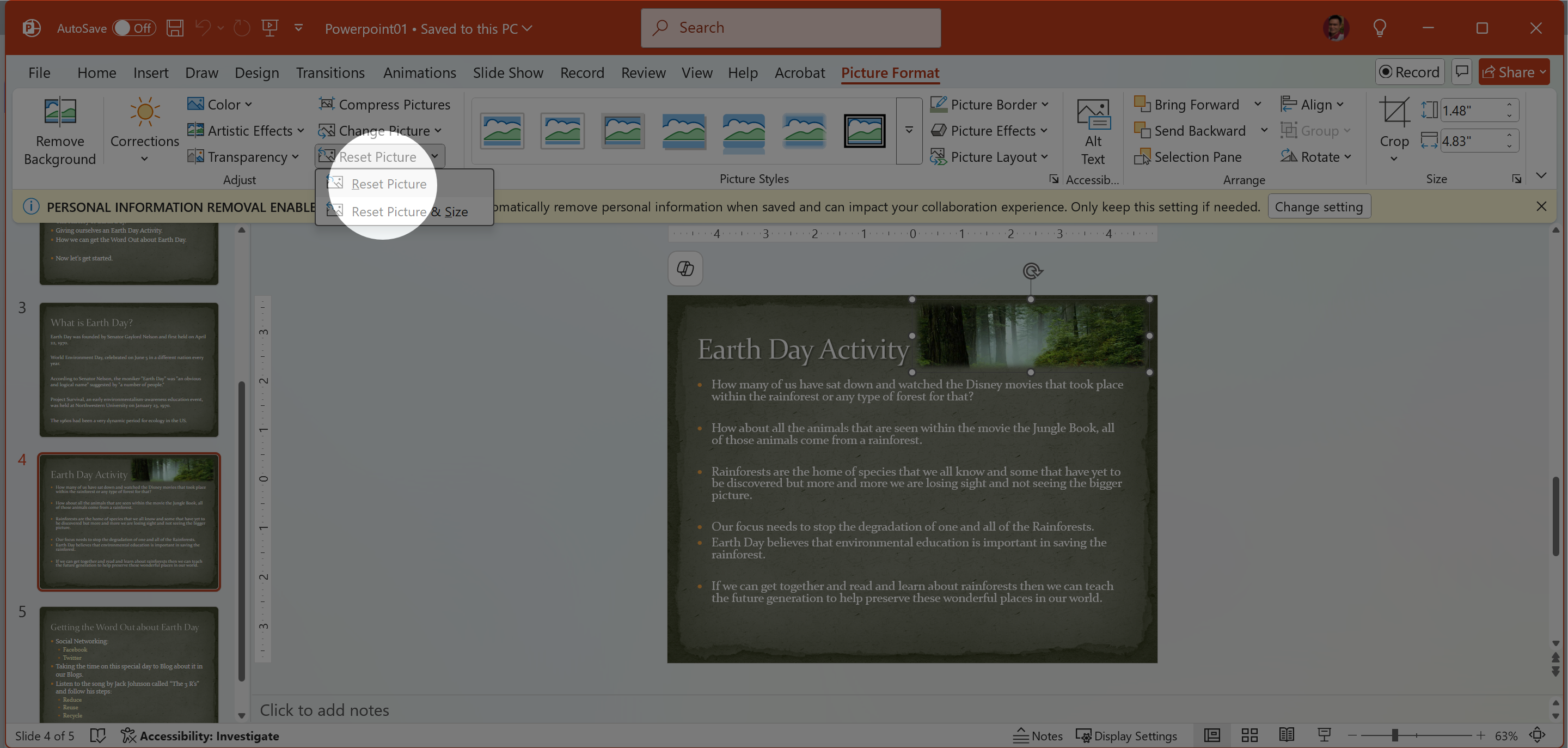This screenshot has width=1568, height=748.
Task: Choose Reset Picture & Size menu entry
Action: (x=409, y=212)
